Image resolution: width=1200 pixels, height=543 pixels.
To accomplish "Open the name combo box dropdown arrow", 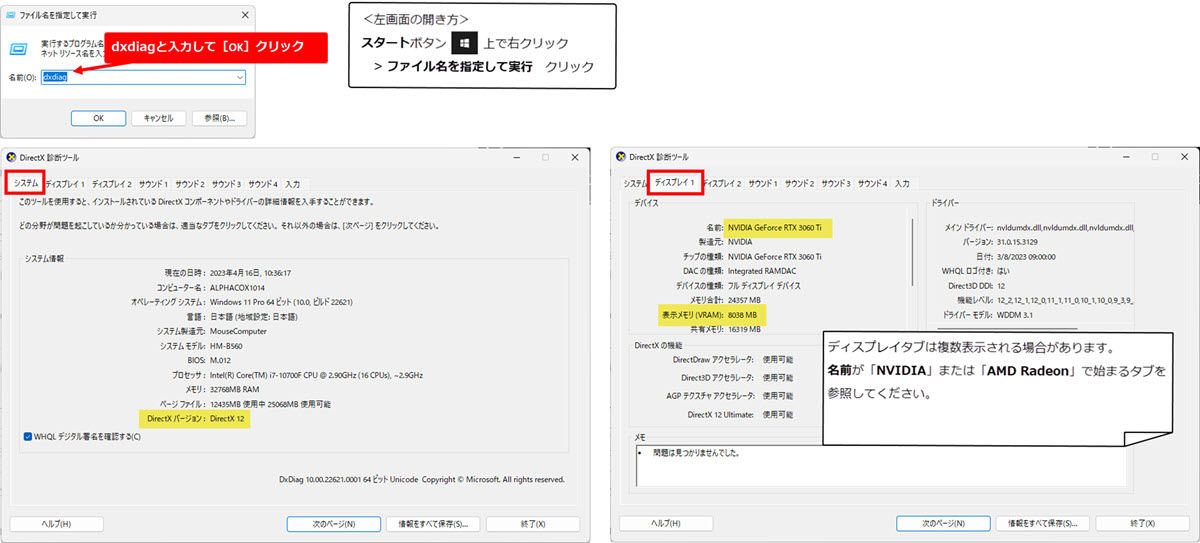I will [x=239, y=77].
